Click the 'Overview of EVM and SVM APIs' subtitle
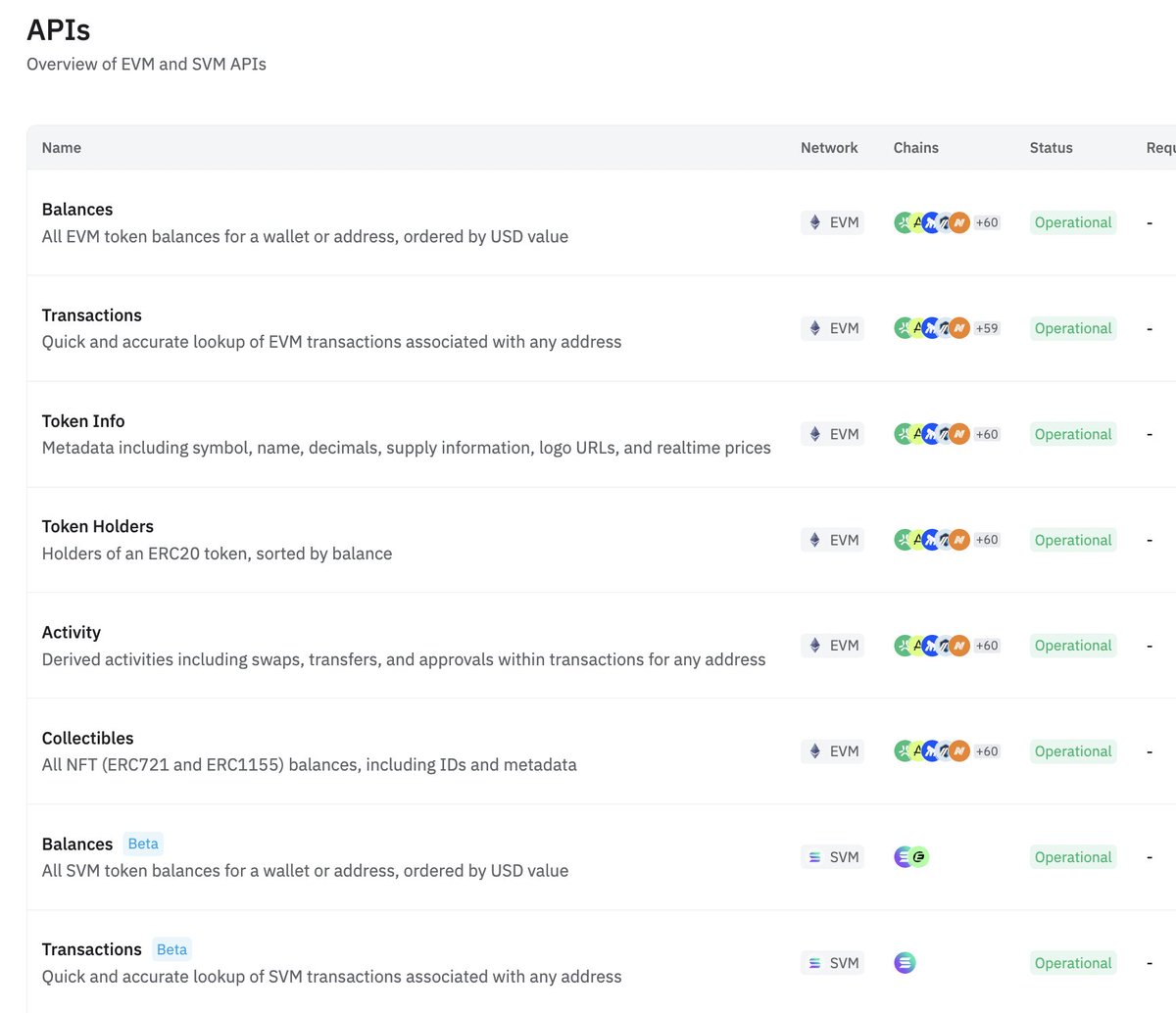This screenshot has width=1176, height=1013. [x=146, y=65]
